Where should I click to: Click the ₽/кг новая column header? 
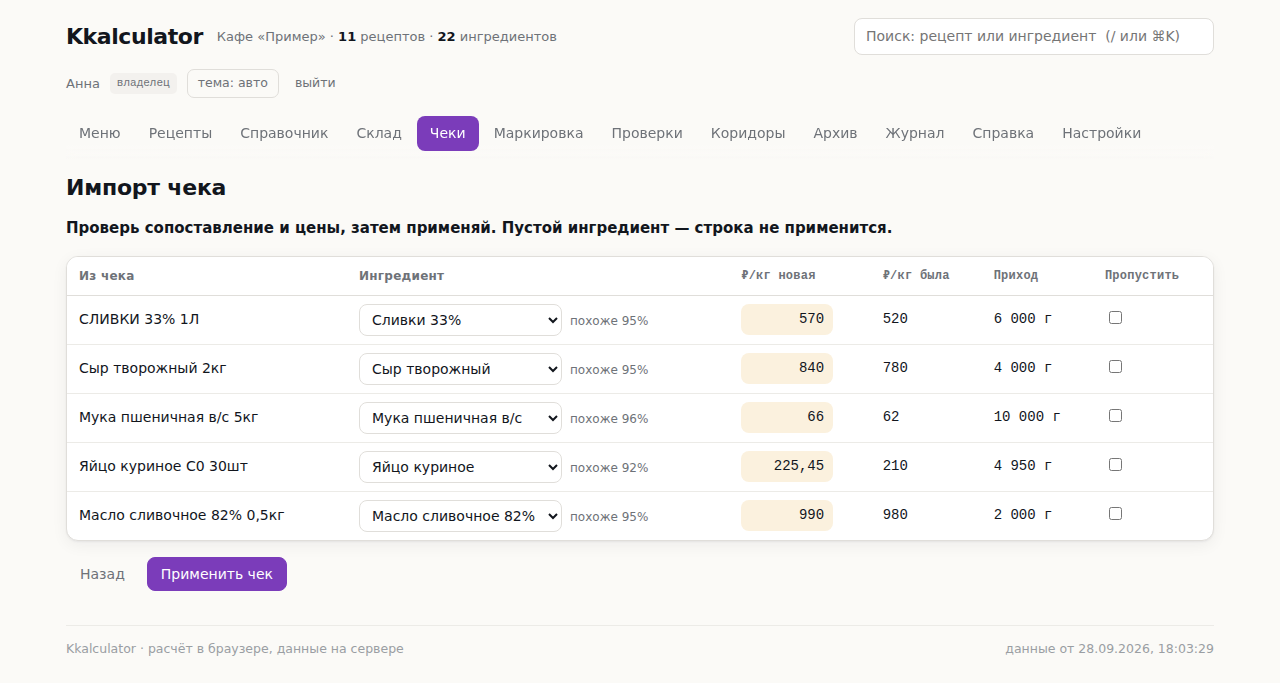[778, 275]
